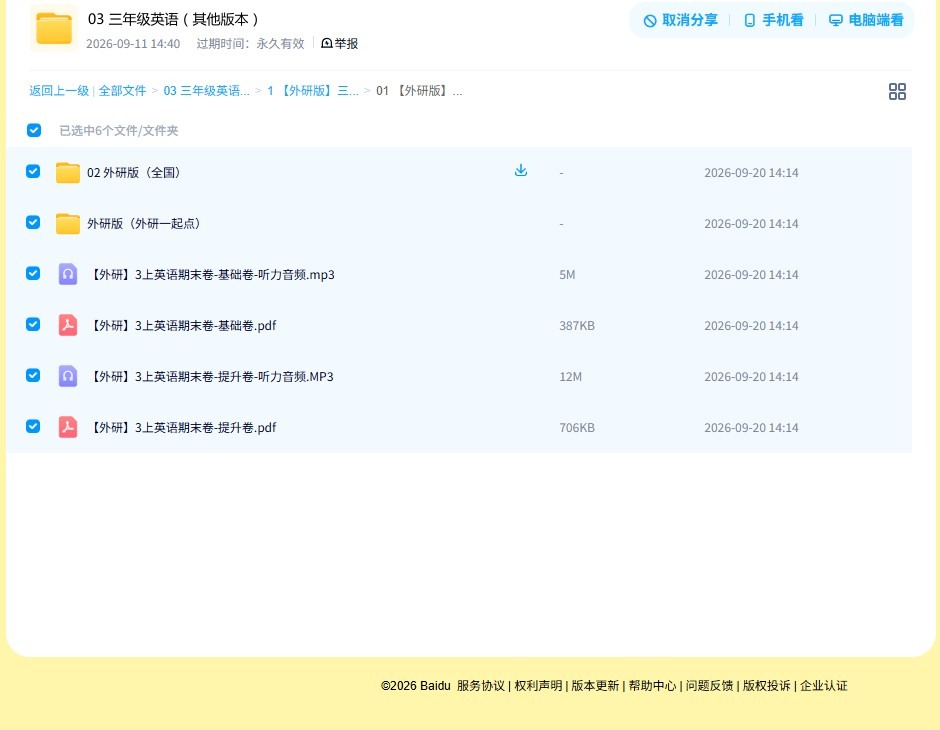Click 问题反馈 footer link
This screenshot has height=730, width=940.
click(x=710, y=686)
